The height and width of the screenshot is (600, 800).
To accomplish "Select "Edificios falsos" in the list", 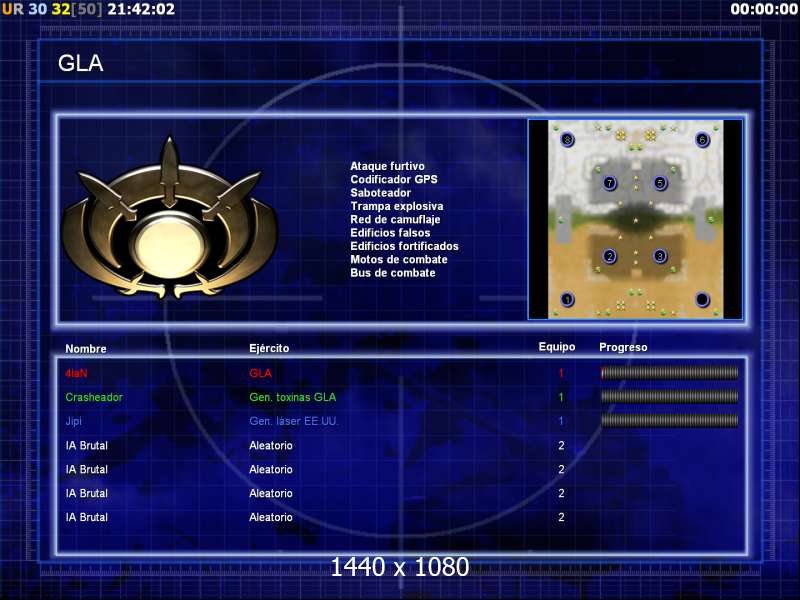I will pos(390,233).
